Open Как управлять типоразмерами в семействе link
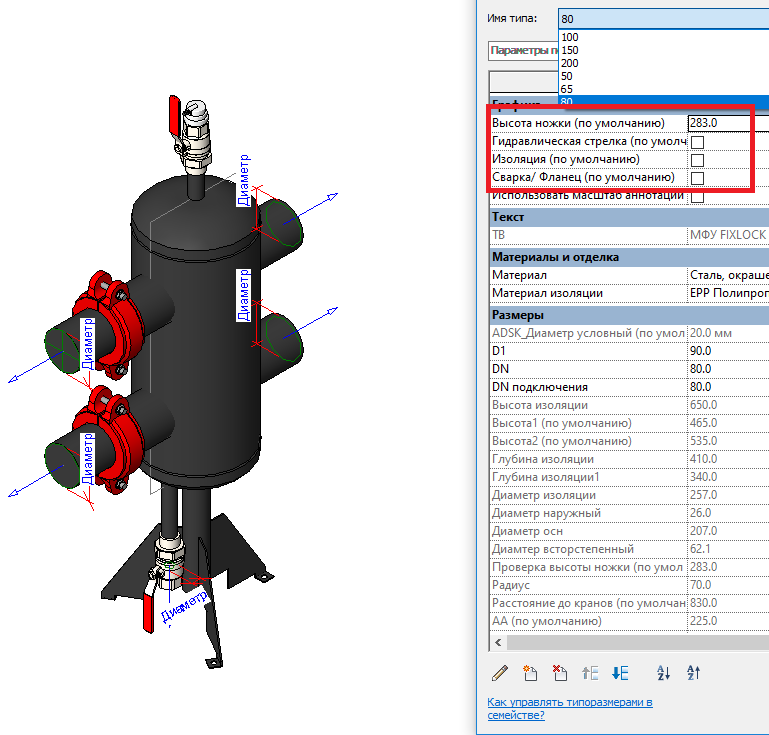769x735 pixels. 569,708
